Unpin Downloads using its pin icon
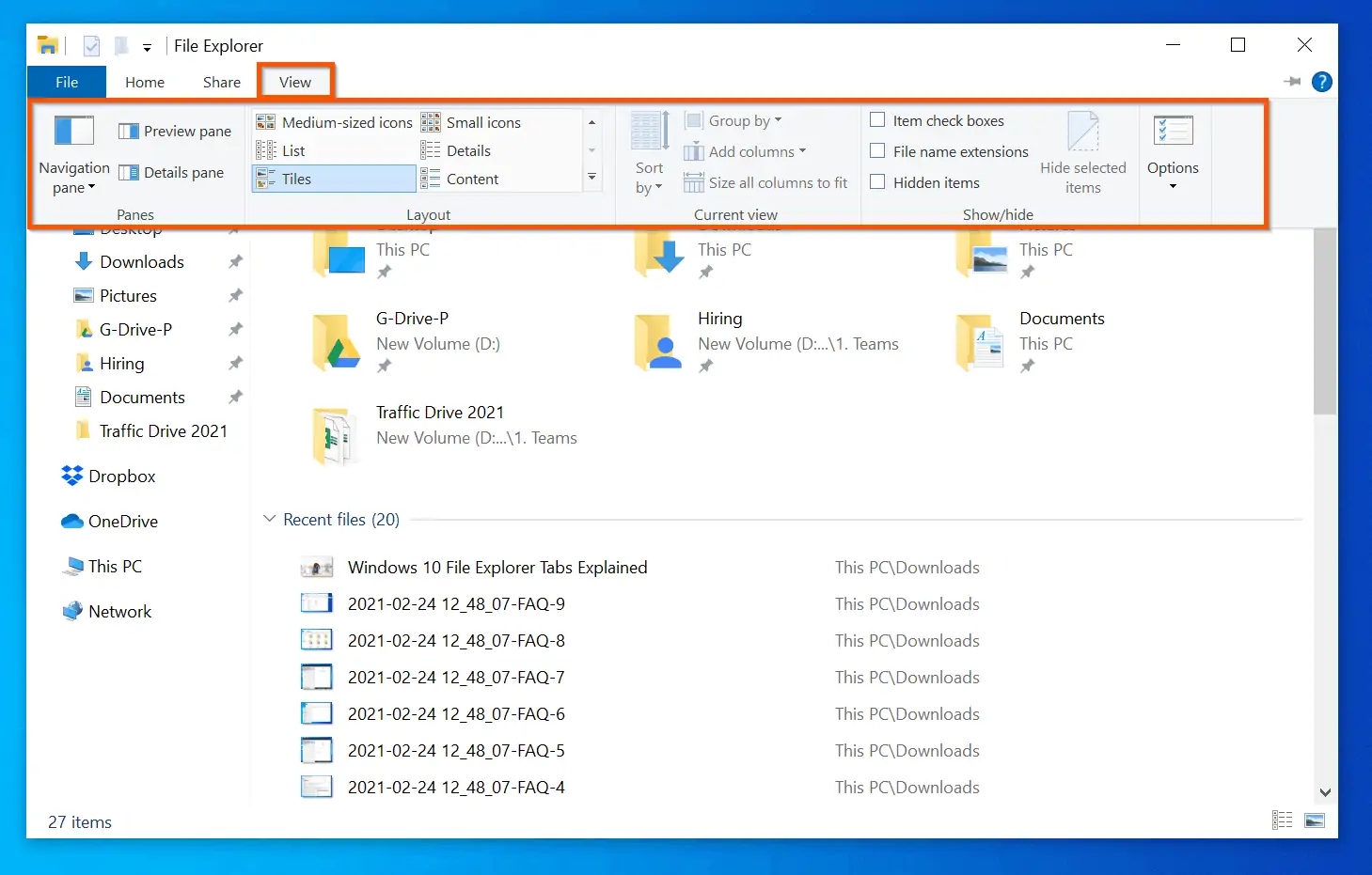 (235, 261)
